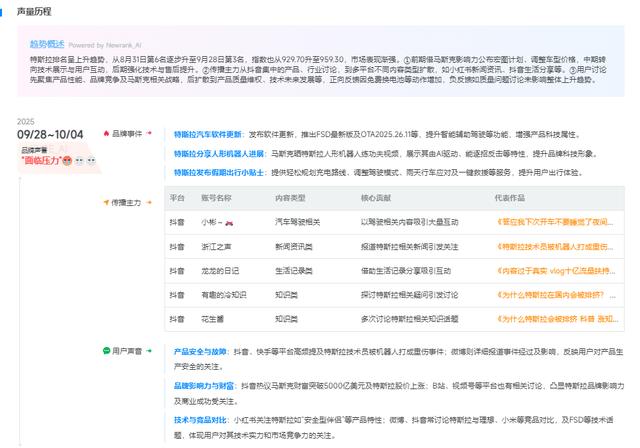Open the 趋势概述 summary heading
Viewport: 640px width, 448px height.
coord(46,45)
